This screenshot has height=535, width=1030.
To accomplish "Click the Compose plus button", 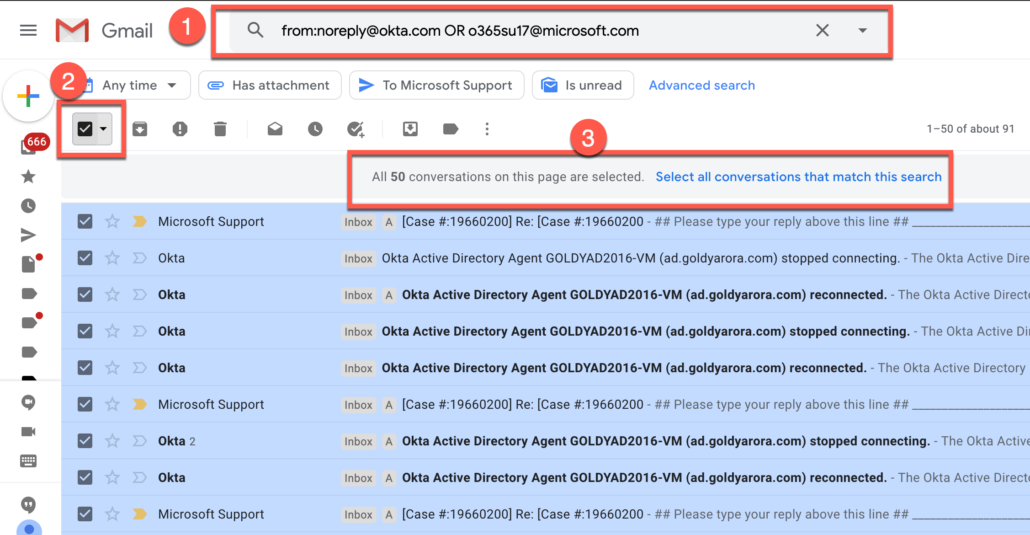I will tap(28, 97).
